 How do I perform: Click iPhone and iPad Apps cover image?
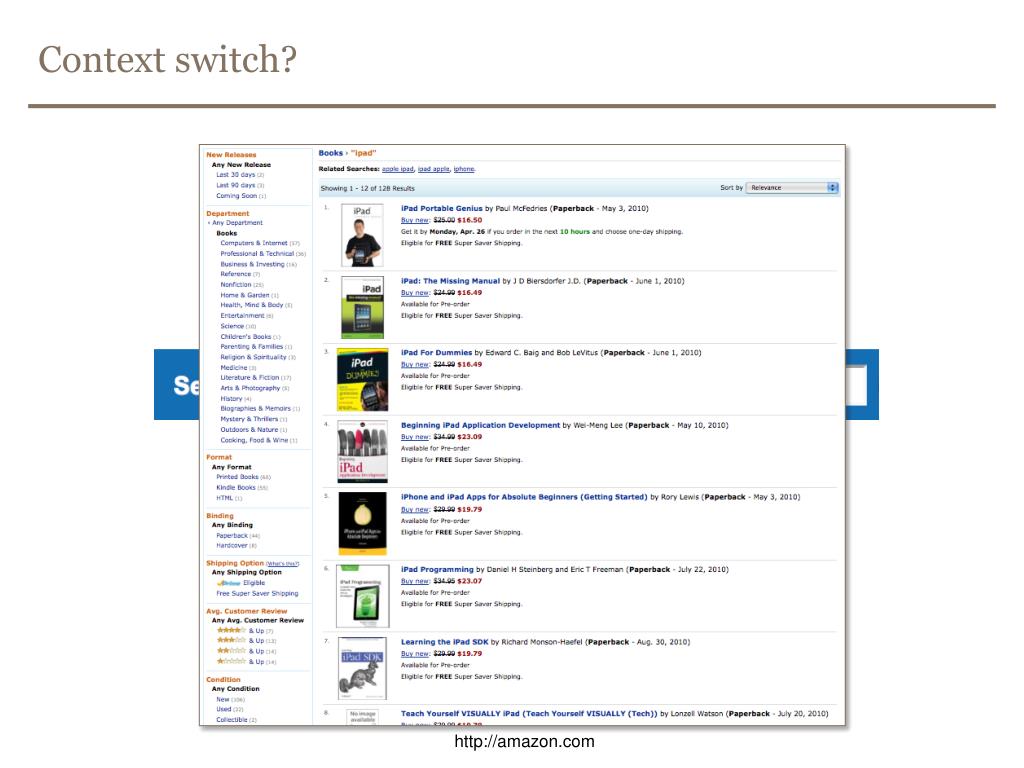[x=362, y=524]
